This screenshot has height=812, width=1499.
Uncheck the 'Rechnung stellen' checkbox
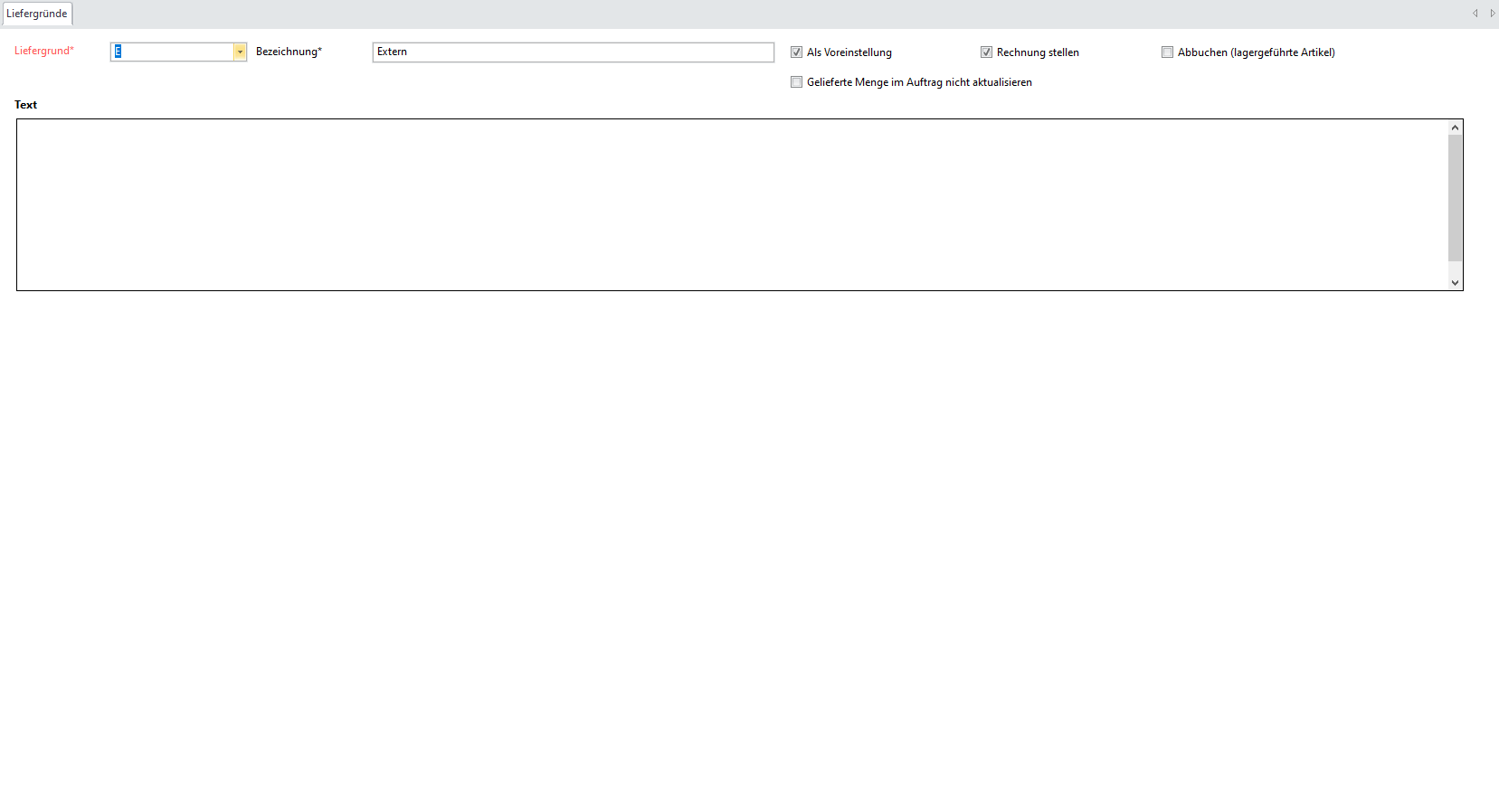(986, 52)
